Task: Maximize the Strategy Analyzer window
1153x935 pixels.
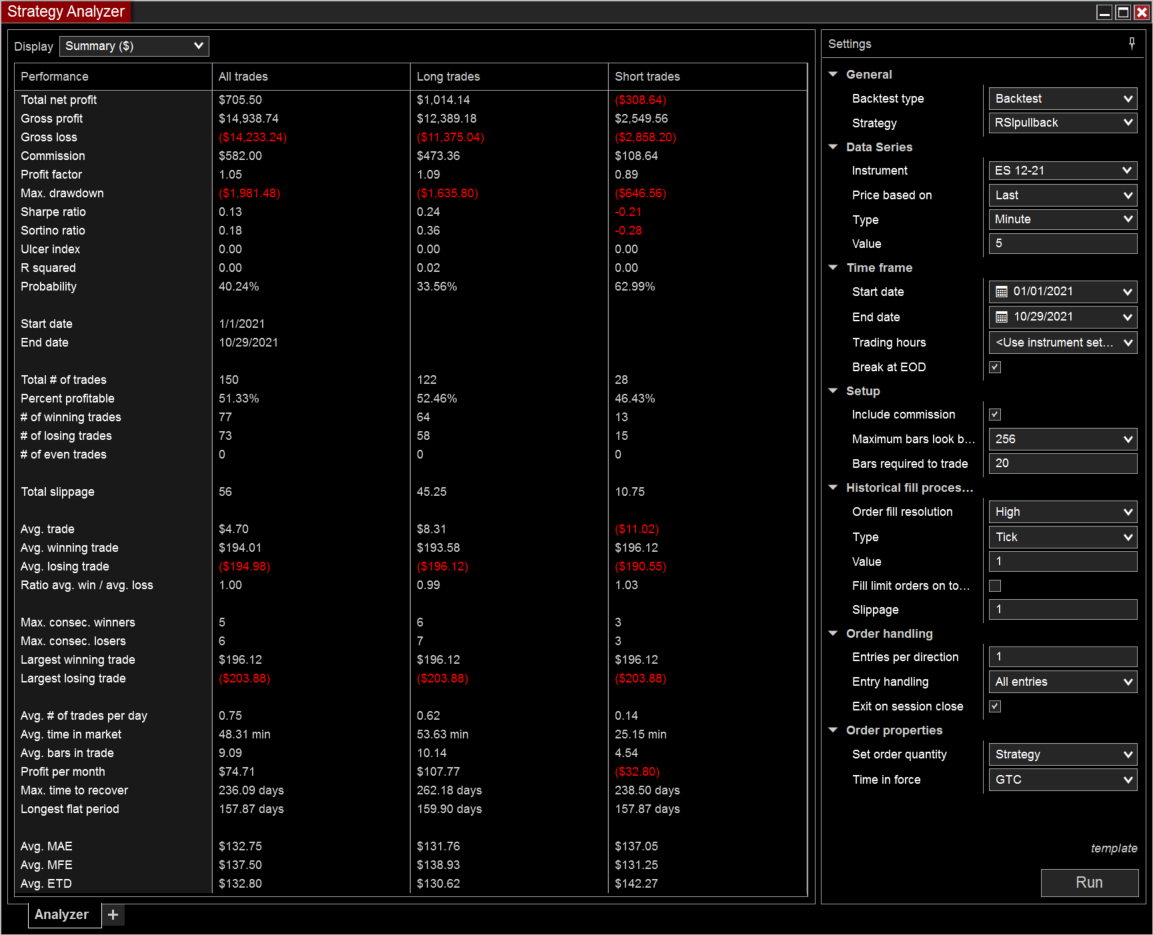Action: click(x=1122, y=12)
